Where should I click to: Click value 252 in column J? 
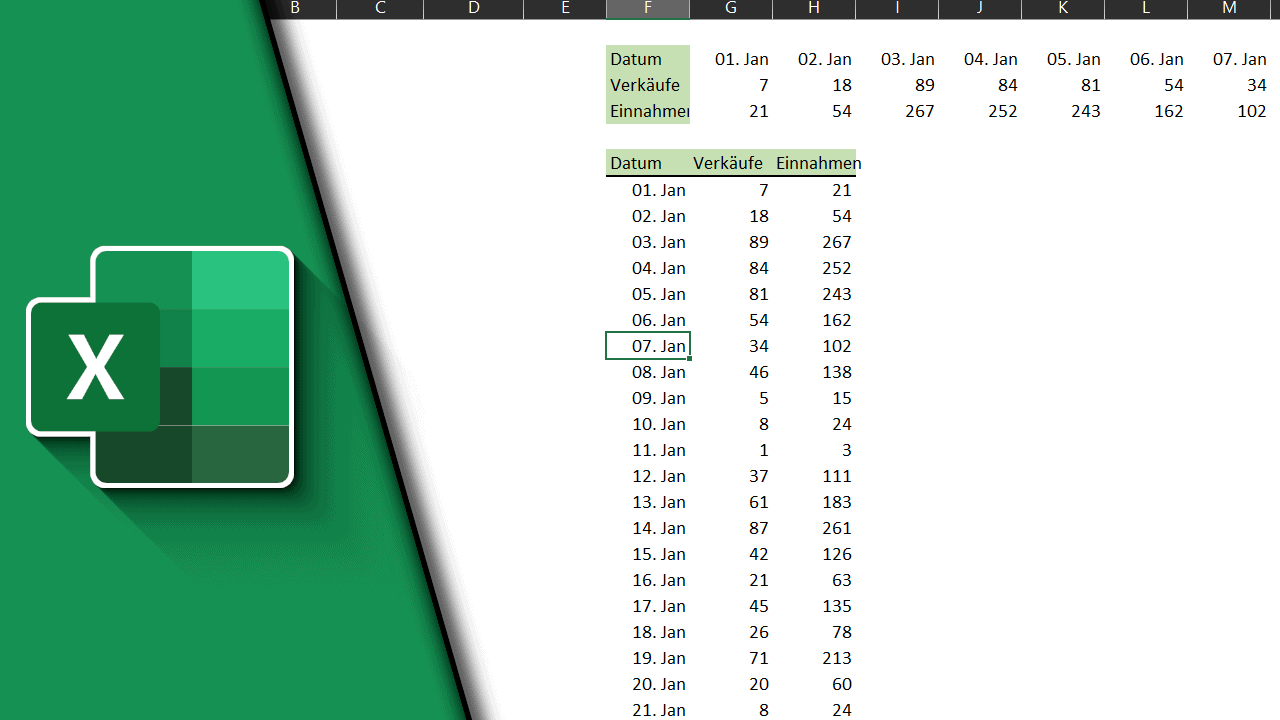coord(1002,111)
